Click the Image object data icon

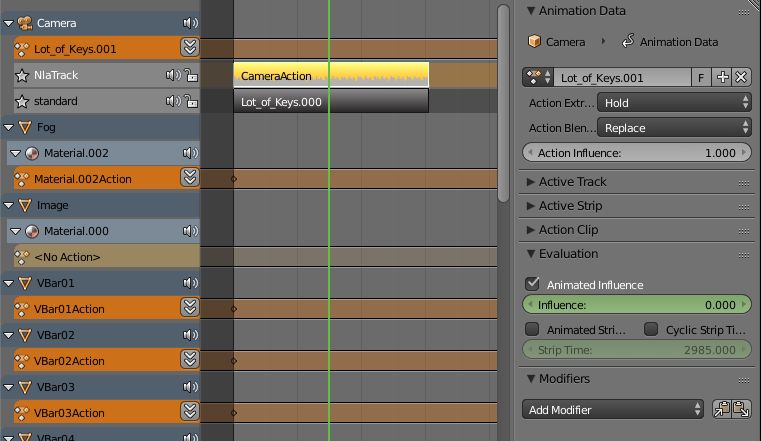pos(25,205)
